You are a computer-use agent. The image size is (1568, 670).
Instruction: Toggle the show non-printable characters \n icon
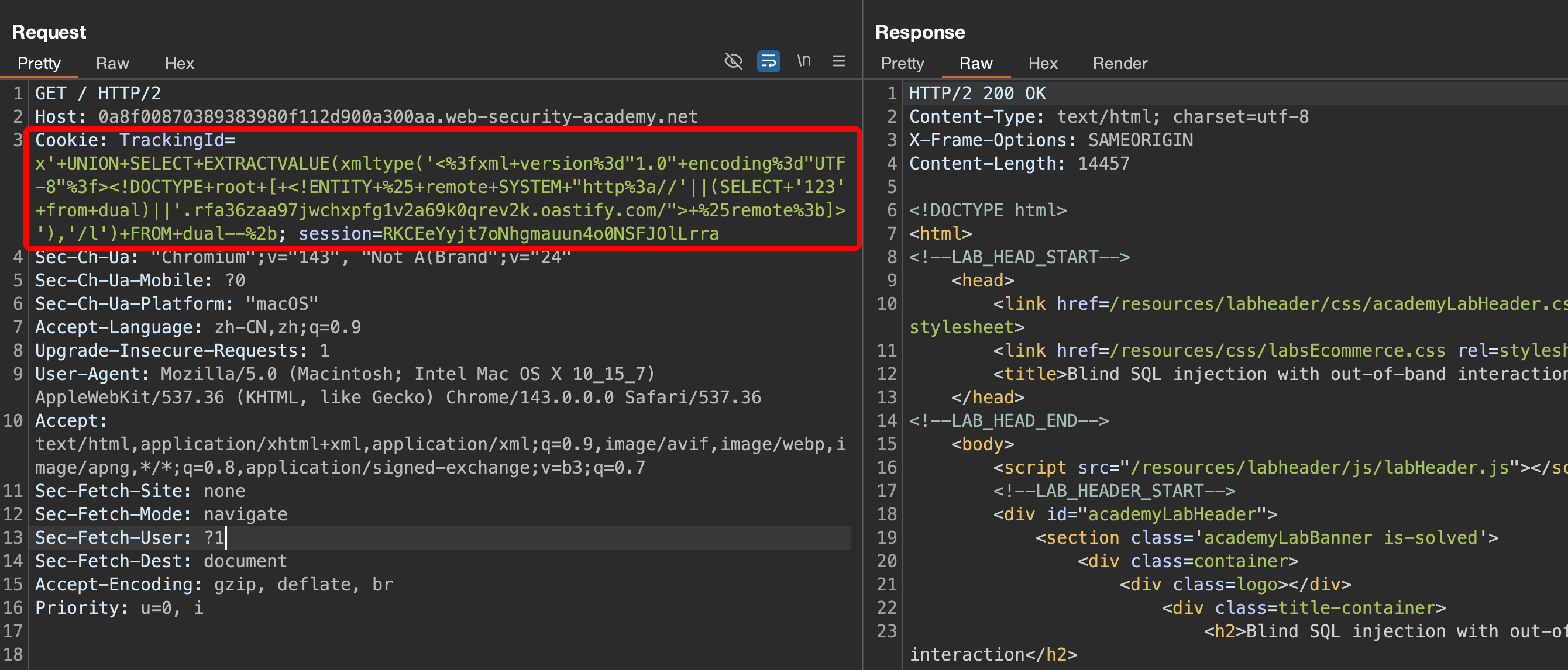tap(803, 61)
